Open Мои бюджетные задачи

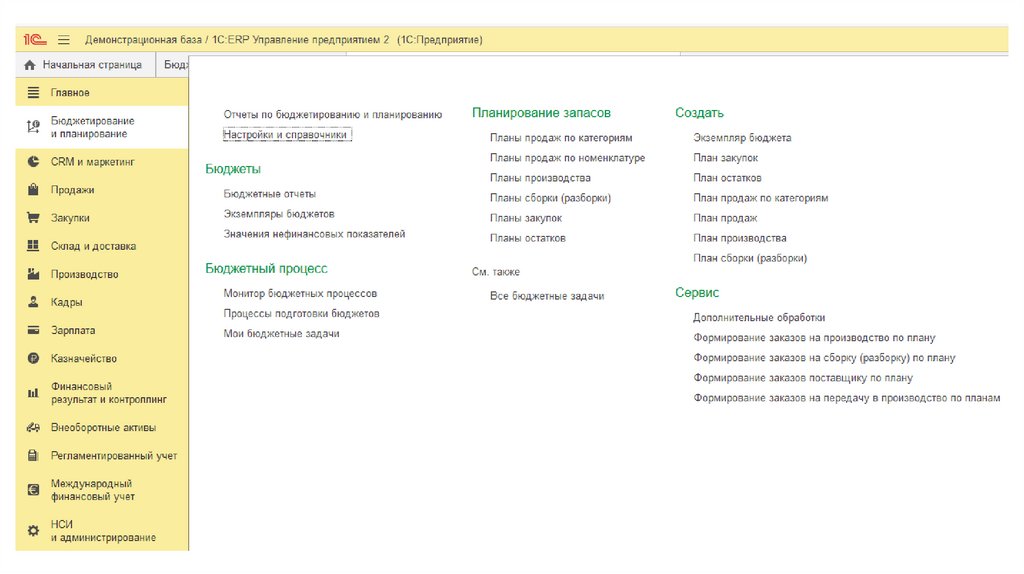click(x=281, y=334)
